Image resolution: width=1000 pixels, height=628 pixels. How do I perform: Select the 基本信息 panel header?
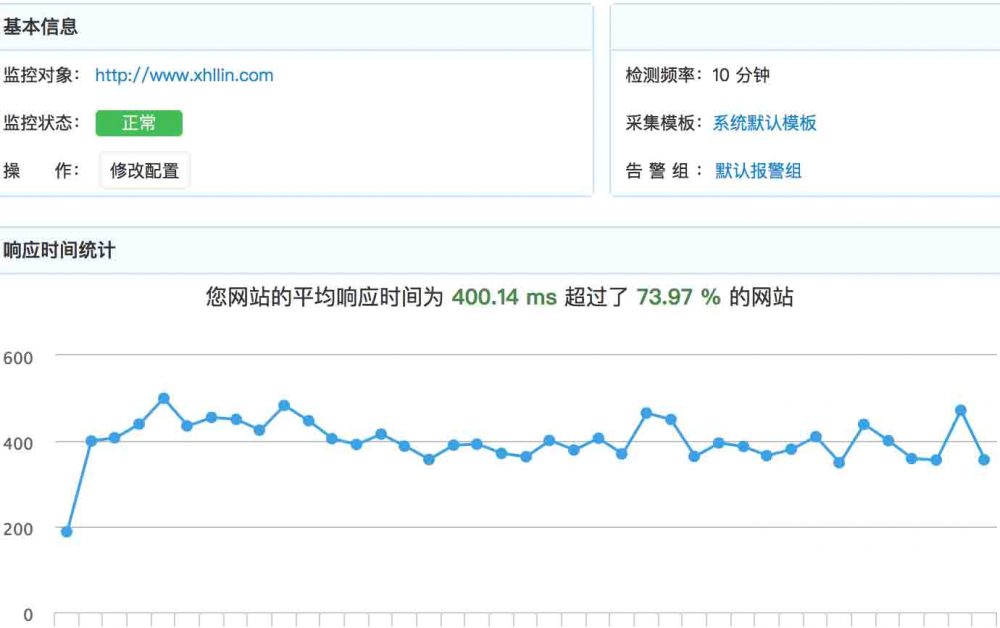(41, 27)
